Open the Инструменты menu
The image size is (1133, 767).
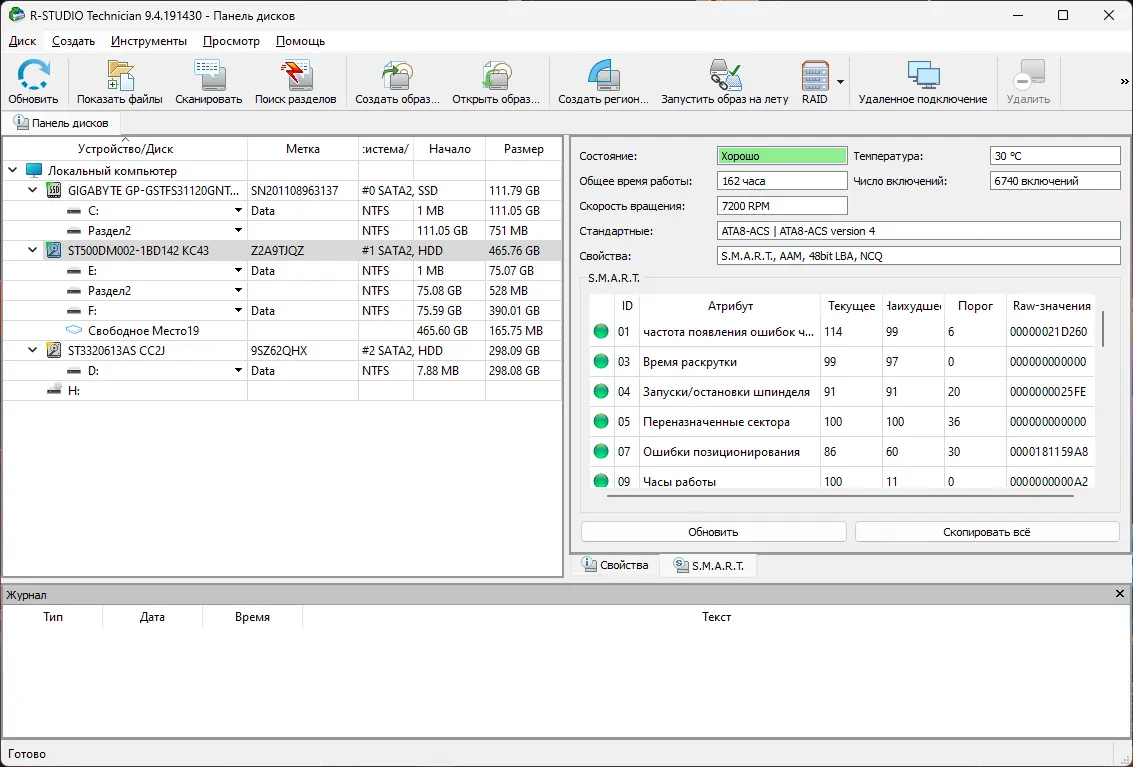coord(149,41)
